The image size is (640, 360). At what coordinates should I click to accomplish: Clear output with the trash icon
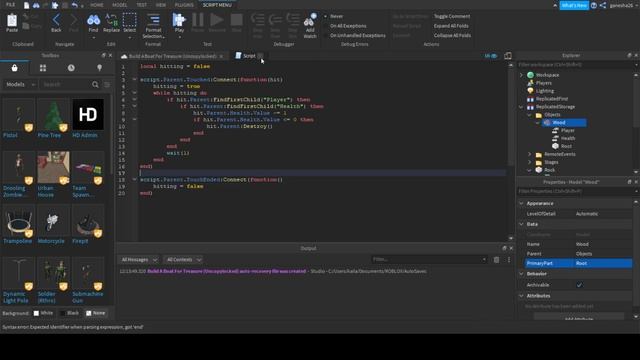pyautogui.click(x=496, y=260)
